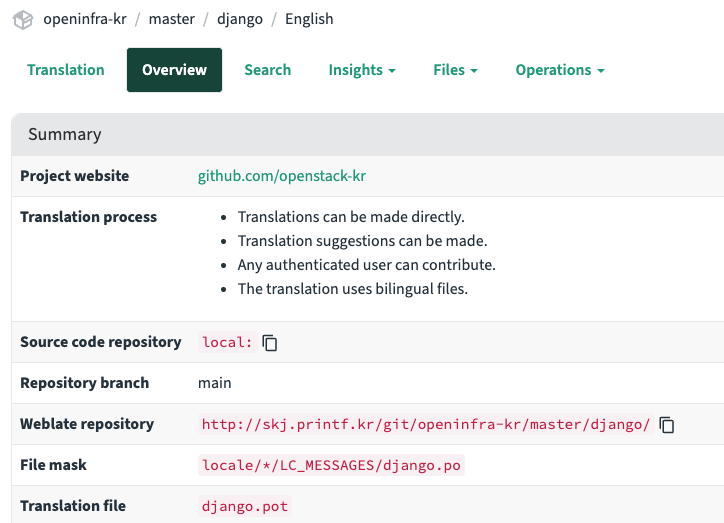The width and height of the screenshot is (724, 523).
Task: Click the project icon beside the openinfra-kr breadcrumb
Action: tap(23, 19)
